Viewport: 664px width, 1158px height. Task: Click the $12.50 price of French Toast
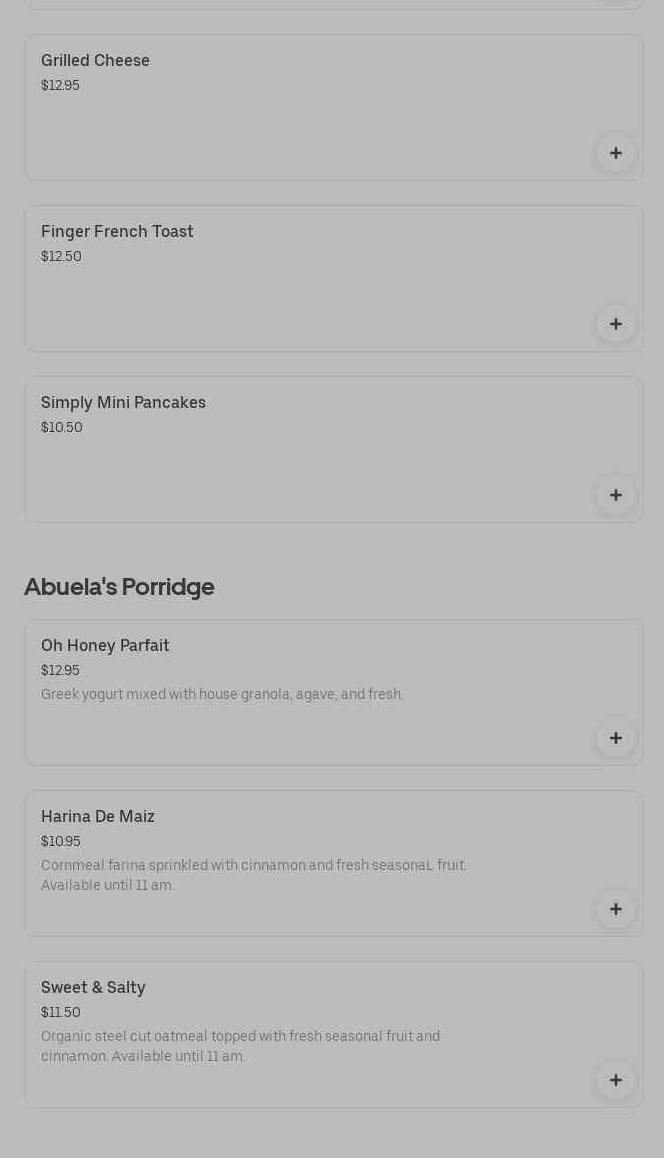tap(61, 257)
